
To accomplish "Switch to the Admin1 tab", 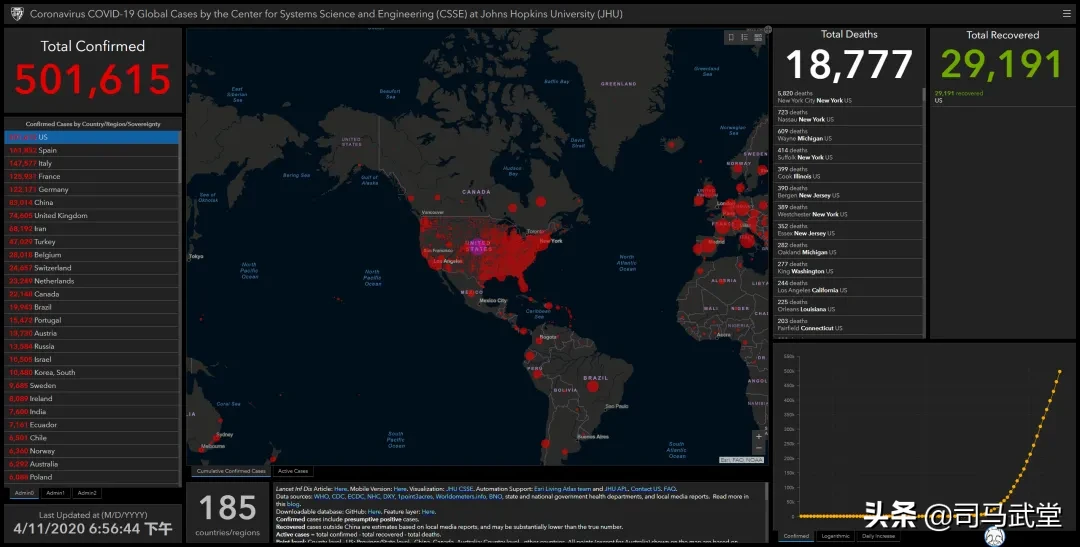I will [x=56, y=493].
